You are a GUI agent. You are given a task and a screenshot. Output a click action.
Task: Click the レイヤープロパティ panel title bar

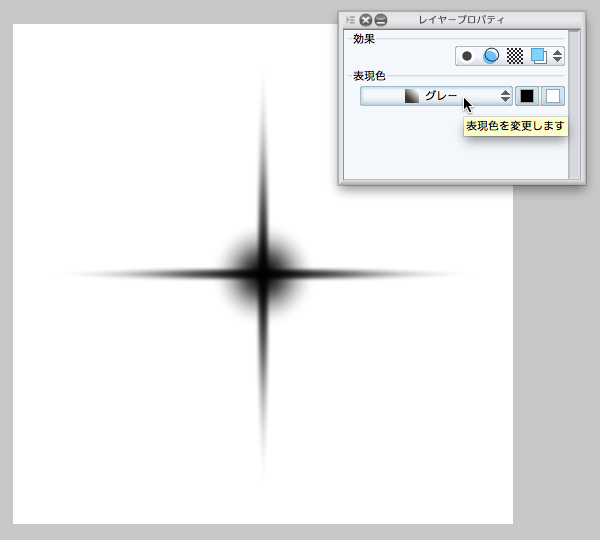[x=462, y=20]
